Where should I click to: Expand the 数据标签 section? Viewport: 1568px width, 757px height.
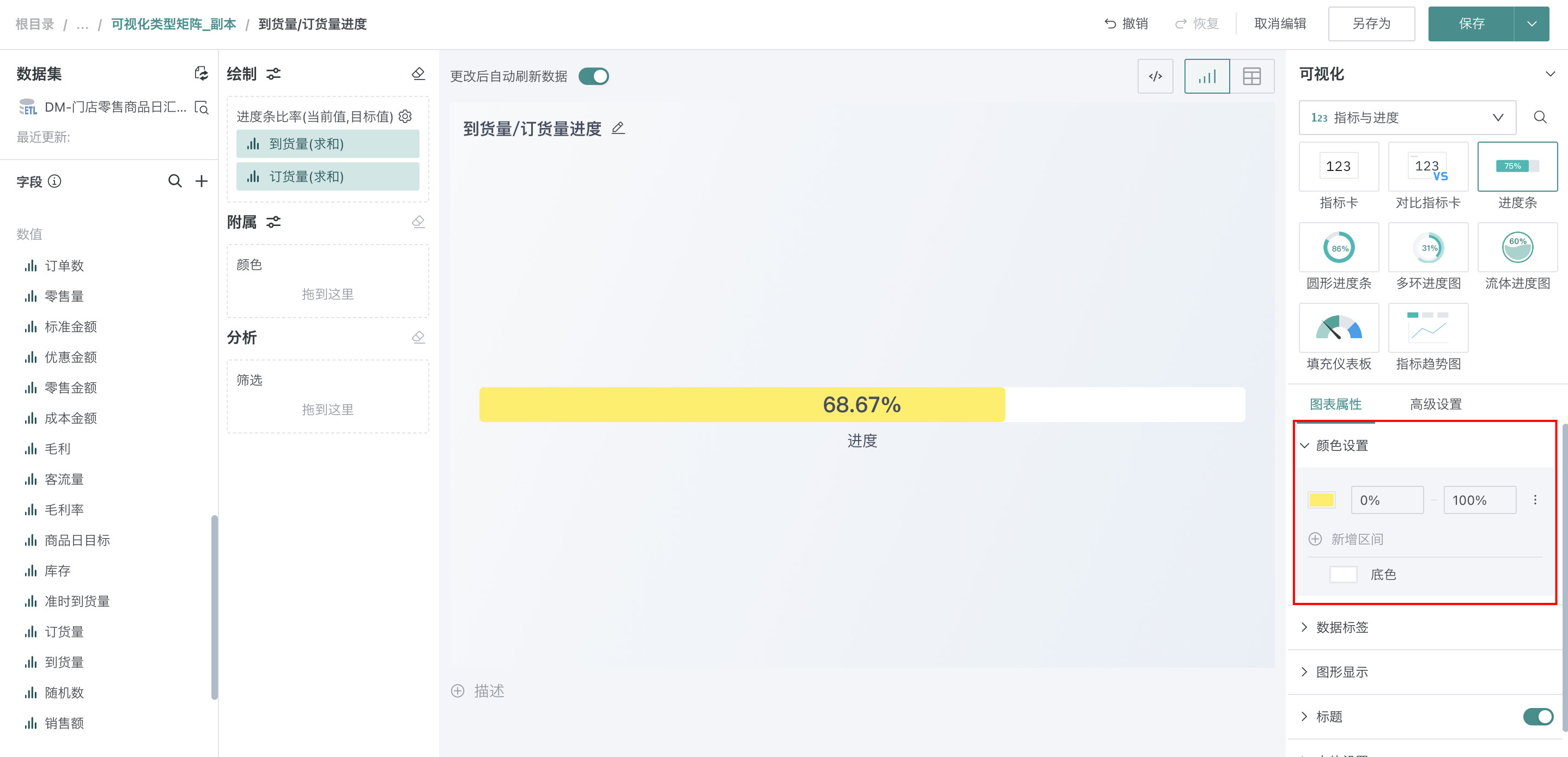point(1341,627)
